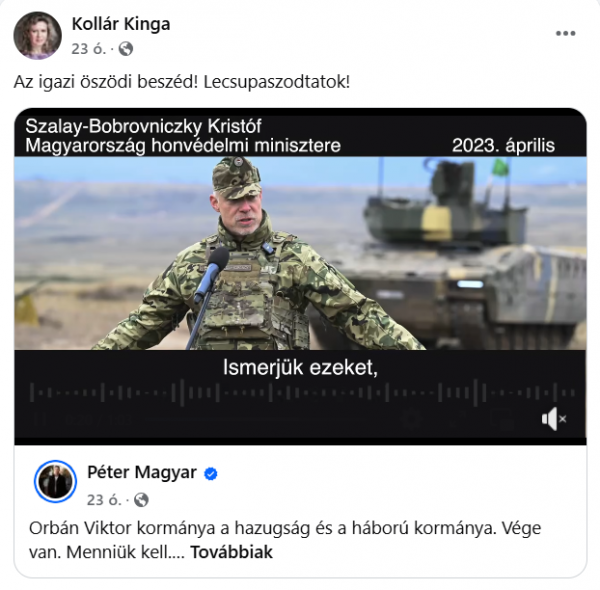
Task: Open the top post's 23 ó. timestamp
Action: tap(88, 49)
